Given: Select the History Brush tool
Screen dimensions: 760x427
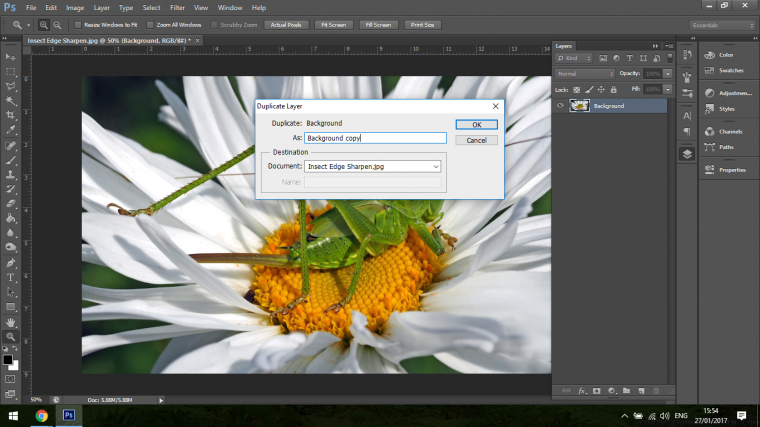Looking at the screenshot, I should (10, 189).
